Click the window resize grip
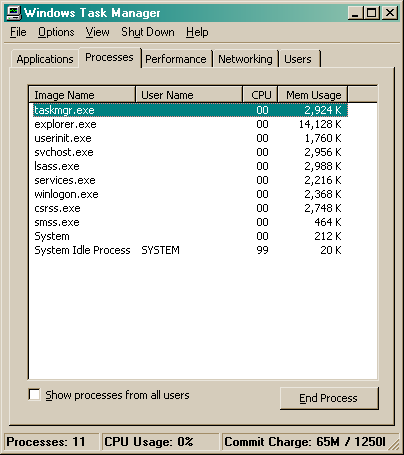 (394, 444)
